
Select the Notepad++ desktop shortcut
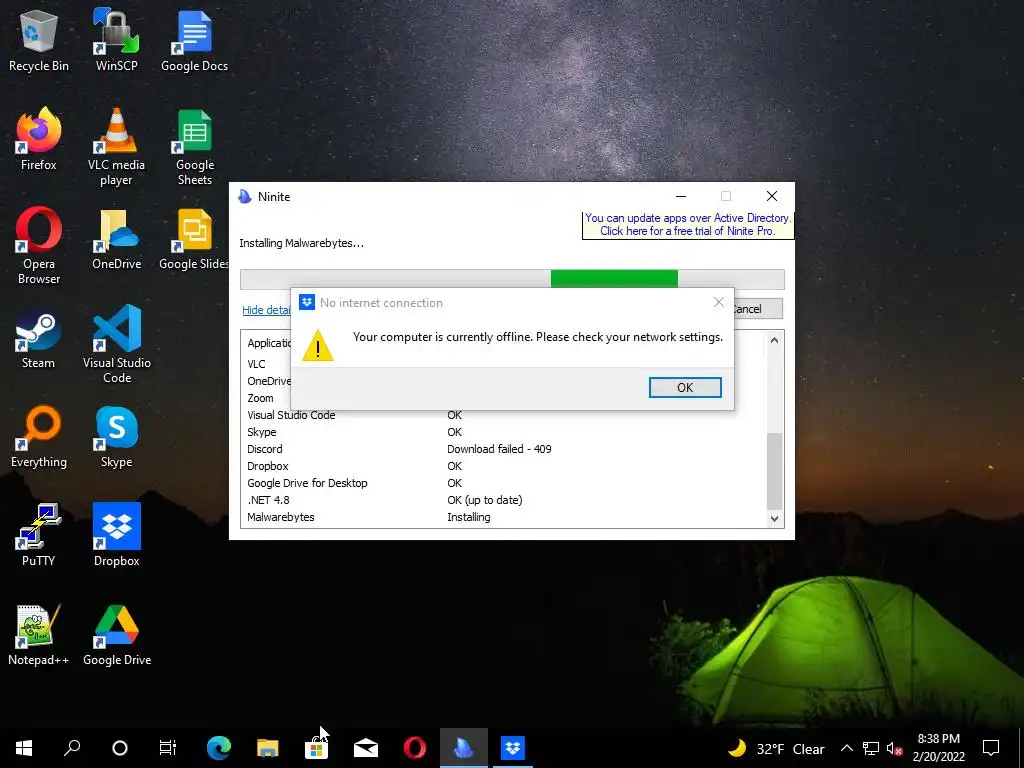tap(39, 635)
